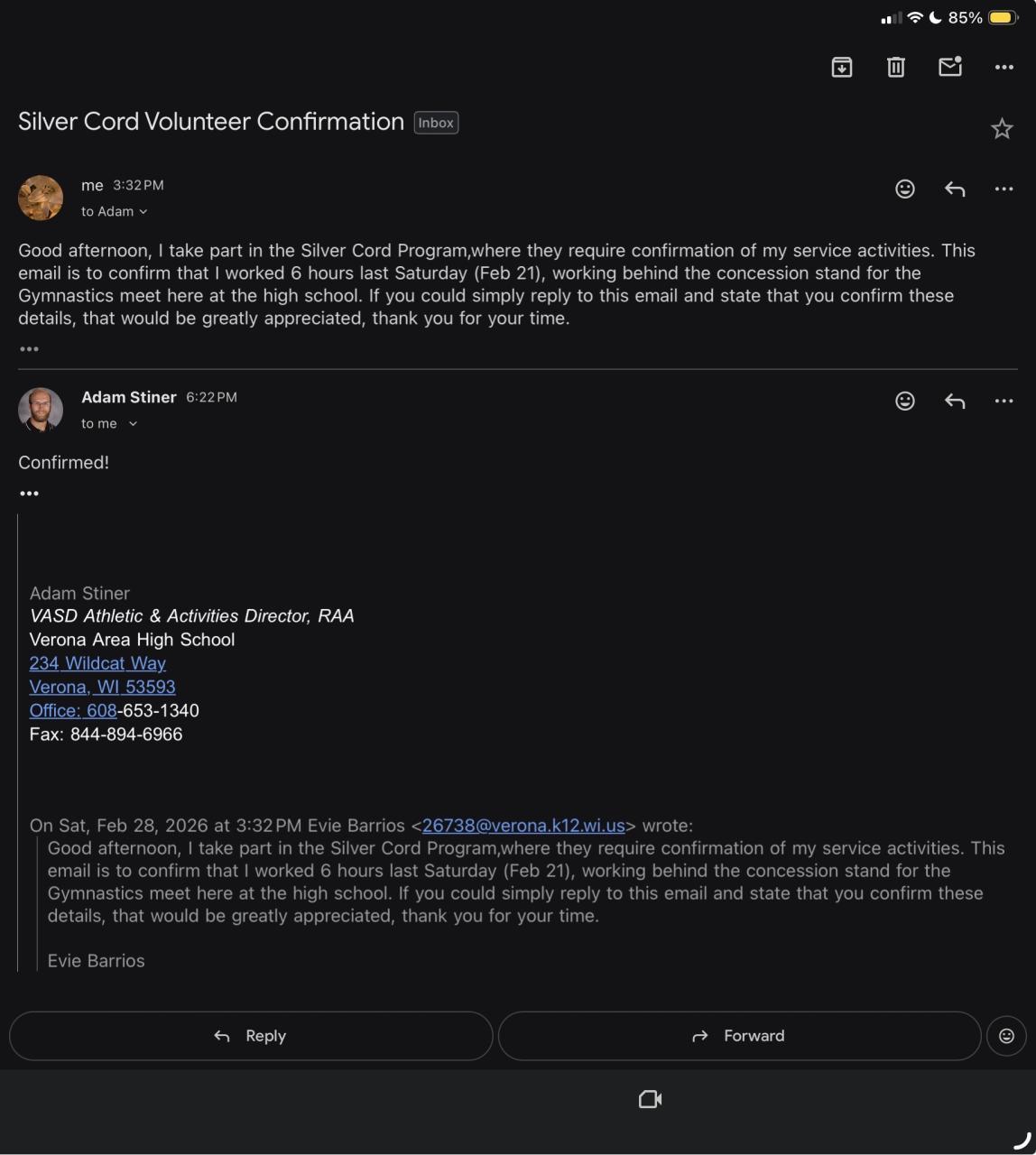Star the Silver Cord Volunteer Confirmation email

point(1002,129)
